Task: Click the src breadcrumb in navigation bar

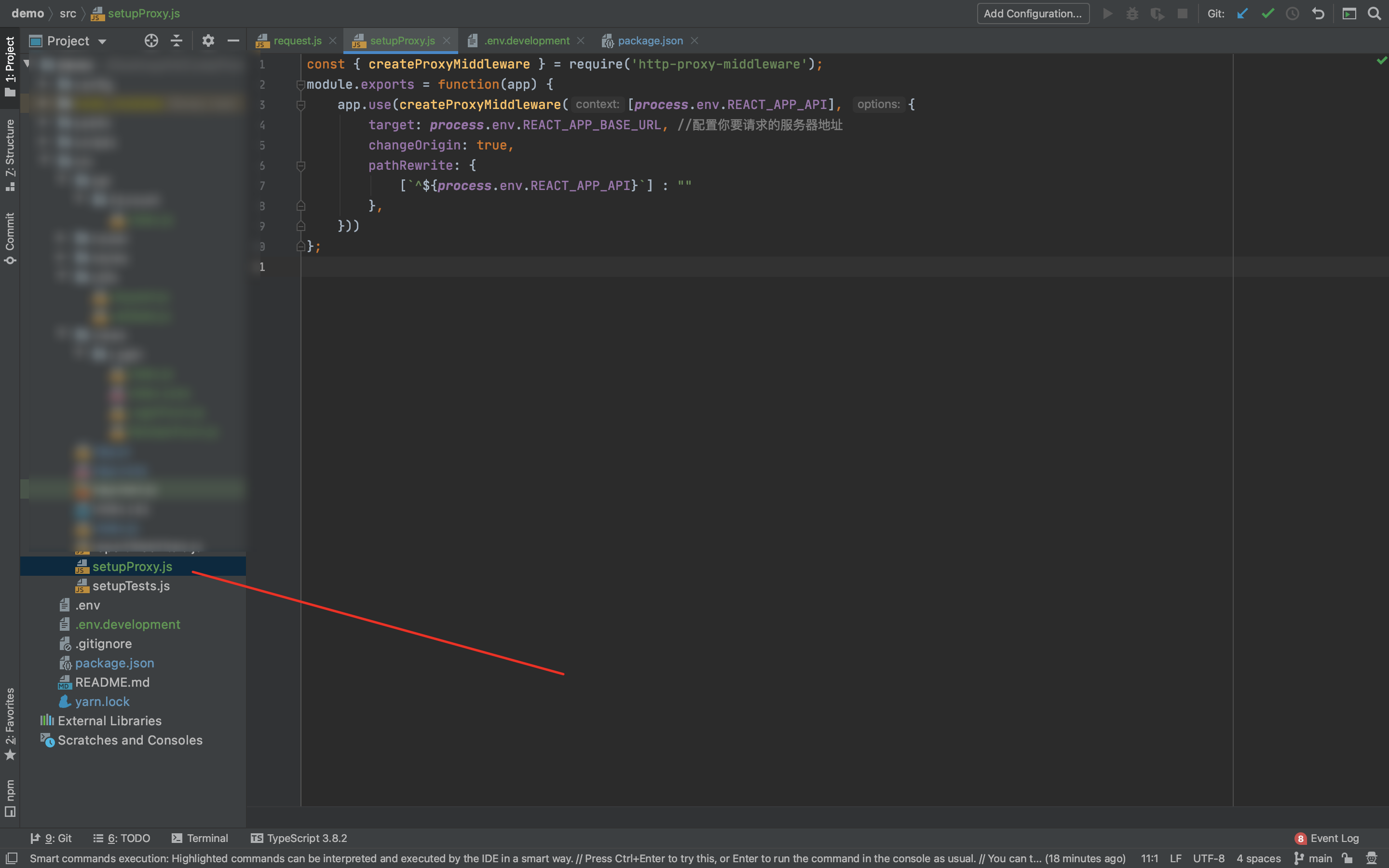Action: (68, 13)
